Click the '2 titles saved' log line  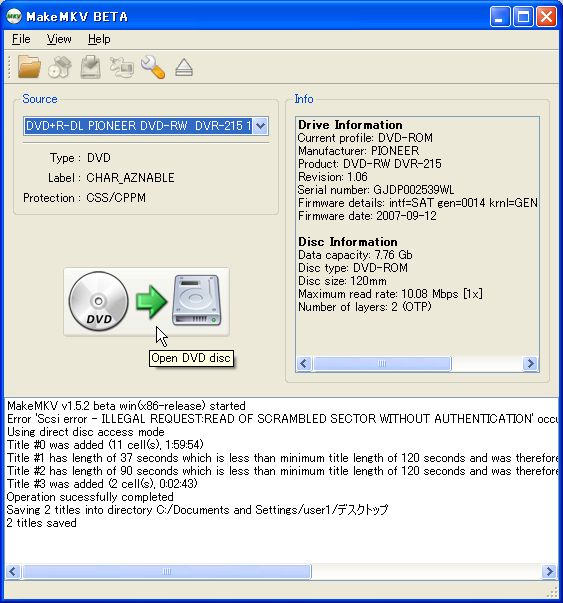pos(42,523)
